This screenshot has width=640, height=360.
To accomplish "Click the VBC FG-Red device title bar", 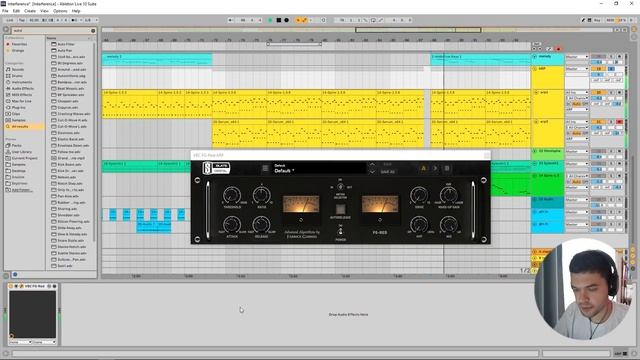I will pos(34,286).
